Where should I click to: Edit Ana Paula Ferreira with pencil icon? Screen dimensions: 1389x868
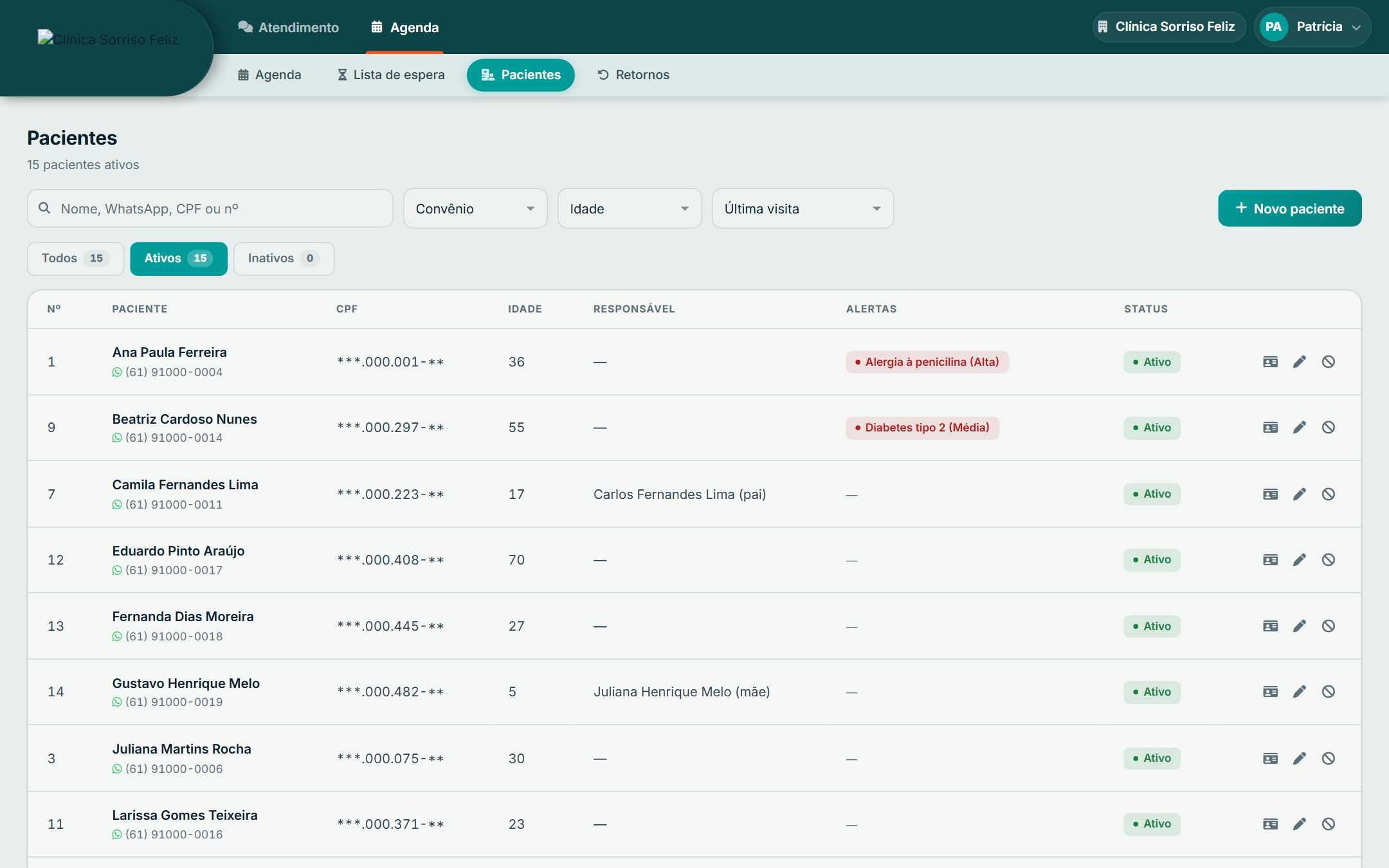[1300, 362]
